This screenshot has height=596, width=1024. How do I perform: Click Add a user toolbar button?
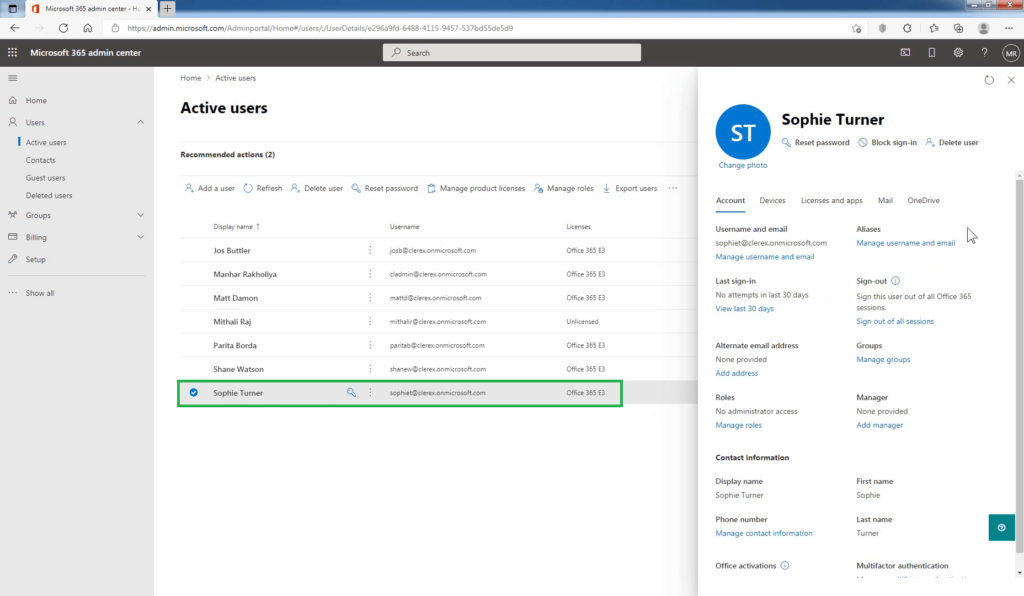pyautogui.click(x=209, y=188)
